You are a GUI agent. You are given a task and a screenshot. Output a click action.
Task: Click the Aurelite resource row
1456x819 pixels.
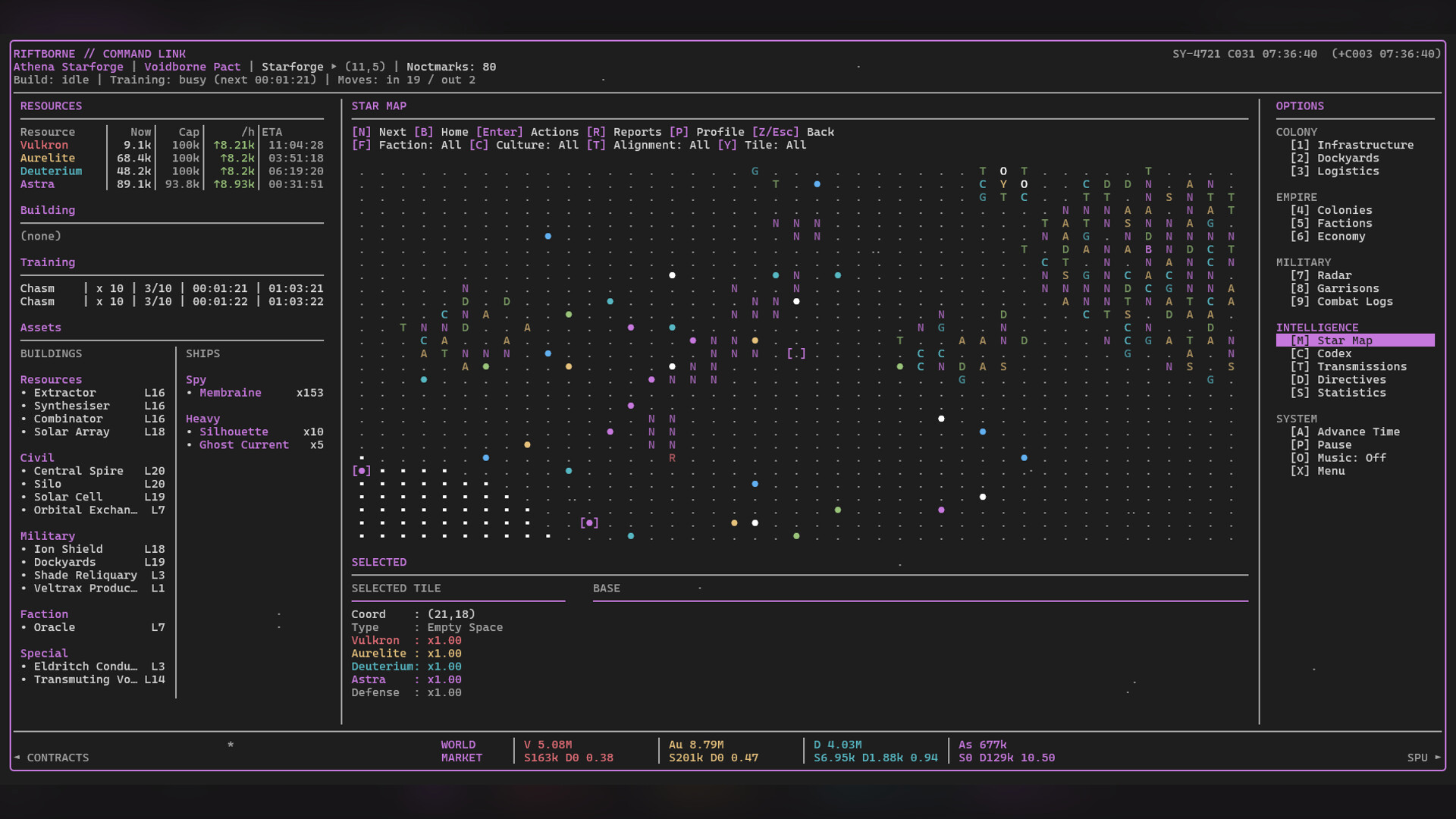pos(171,158)
